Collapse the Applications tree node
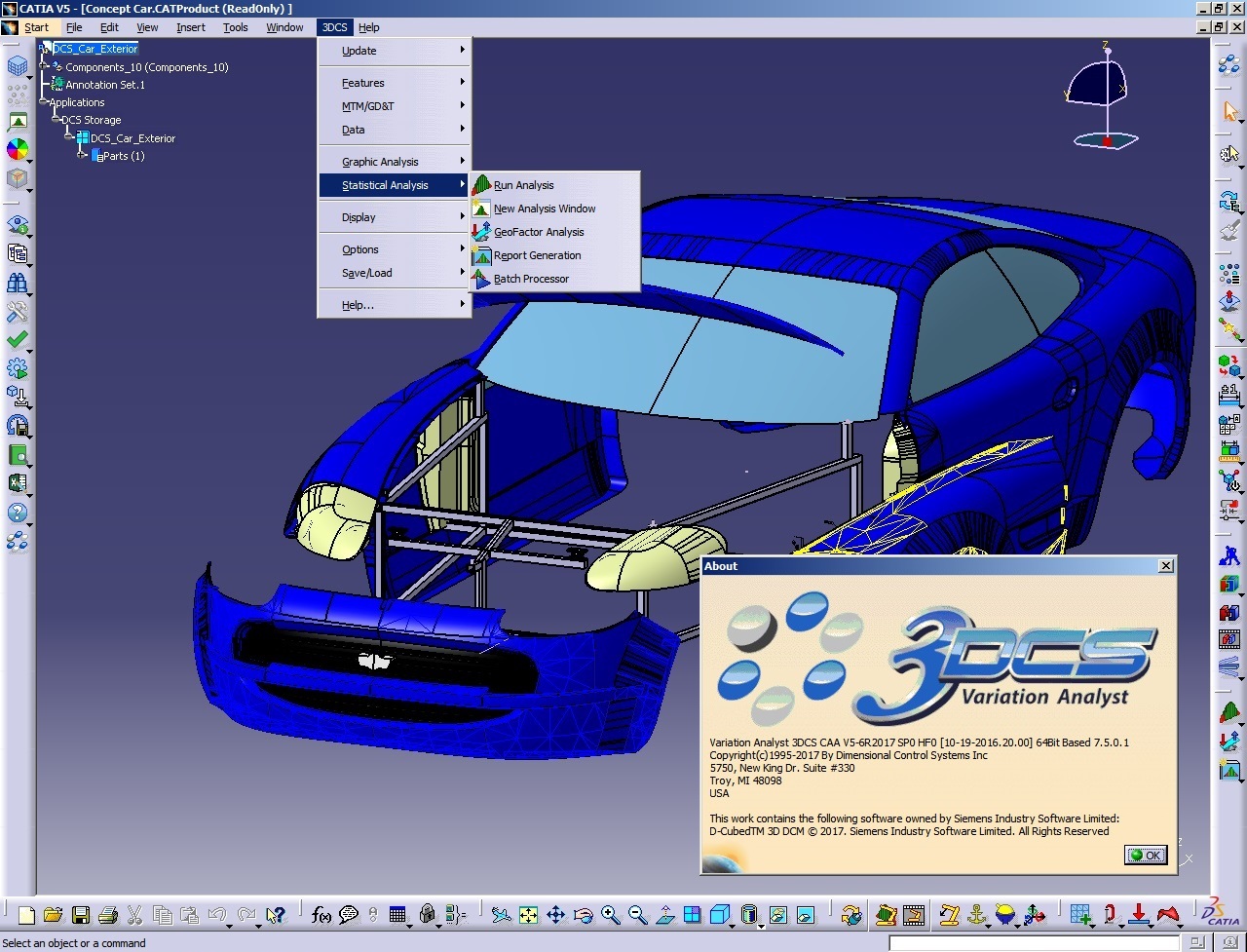Screen dimensions: 1247x952 coord(44,102)
